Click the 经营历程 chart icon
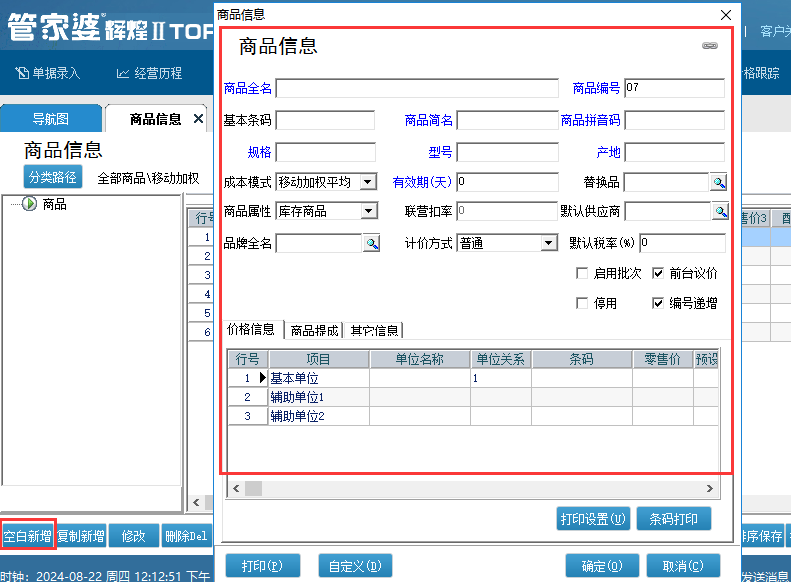The height and width of the screenshot is (582, 791). (x=123, y=73)
